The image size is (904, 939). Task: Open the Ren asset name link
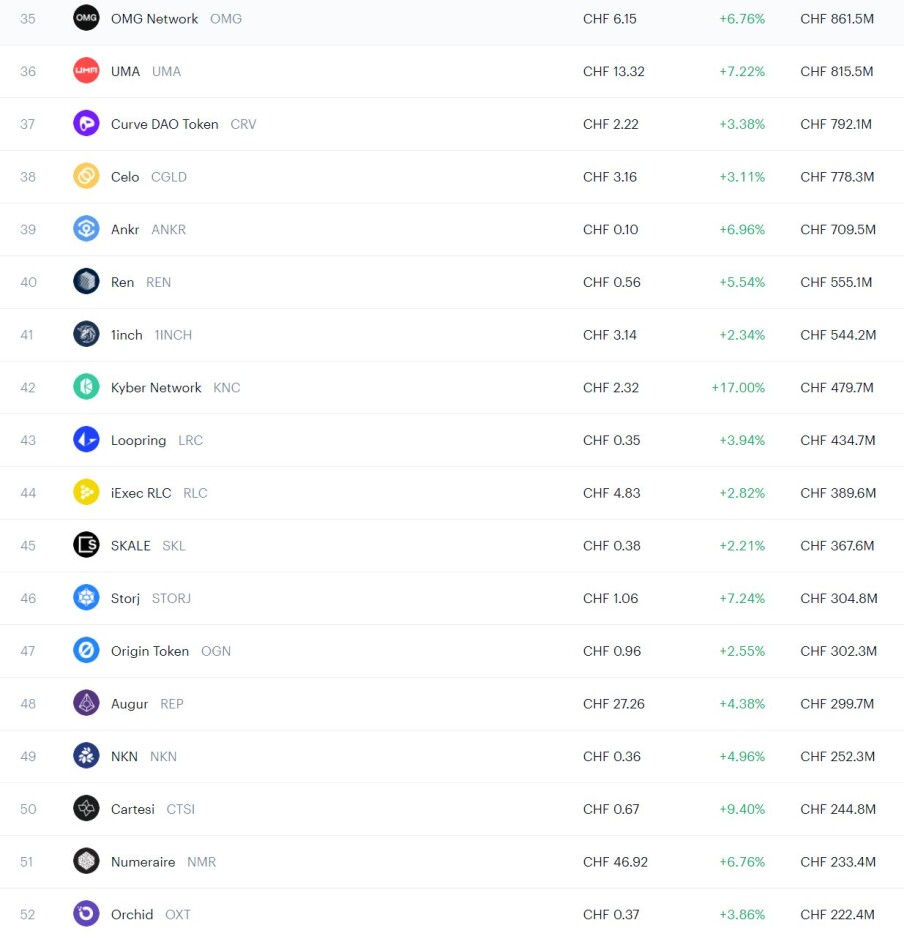(123, 282)
